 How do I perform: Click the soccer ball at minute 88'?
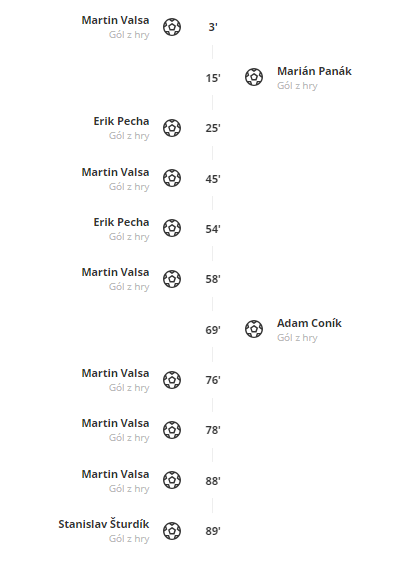click(172, 480)
